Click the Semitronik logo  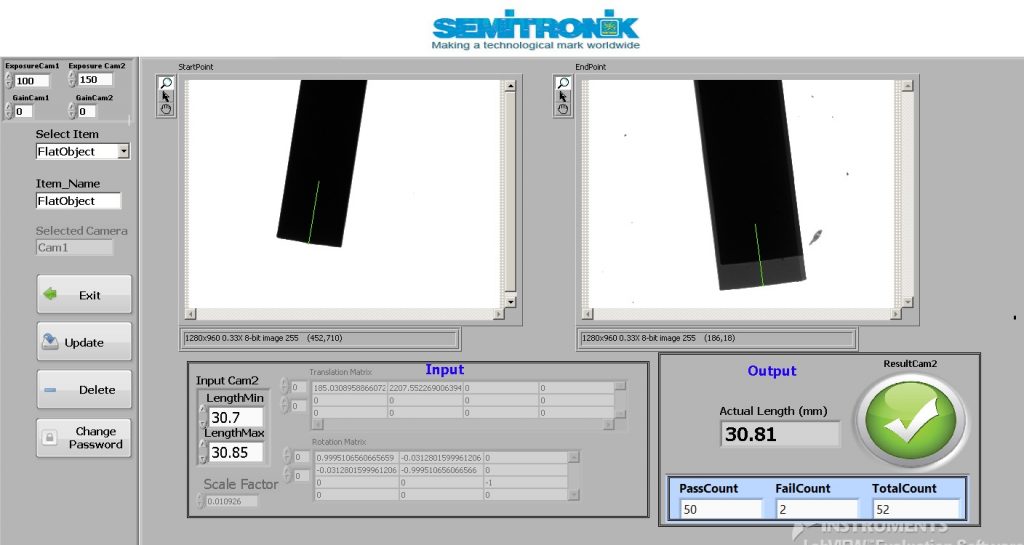[x=536, y=28]
